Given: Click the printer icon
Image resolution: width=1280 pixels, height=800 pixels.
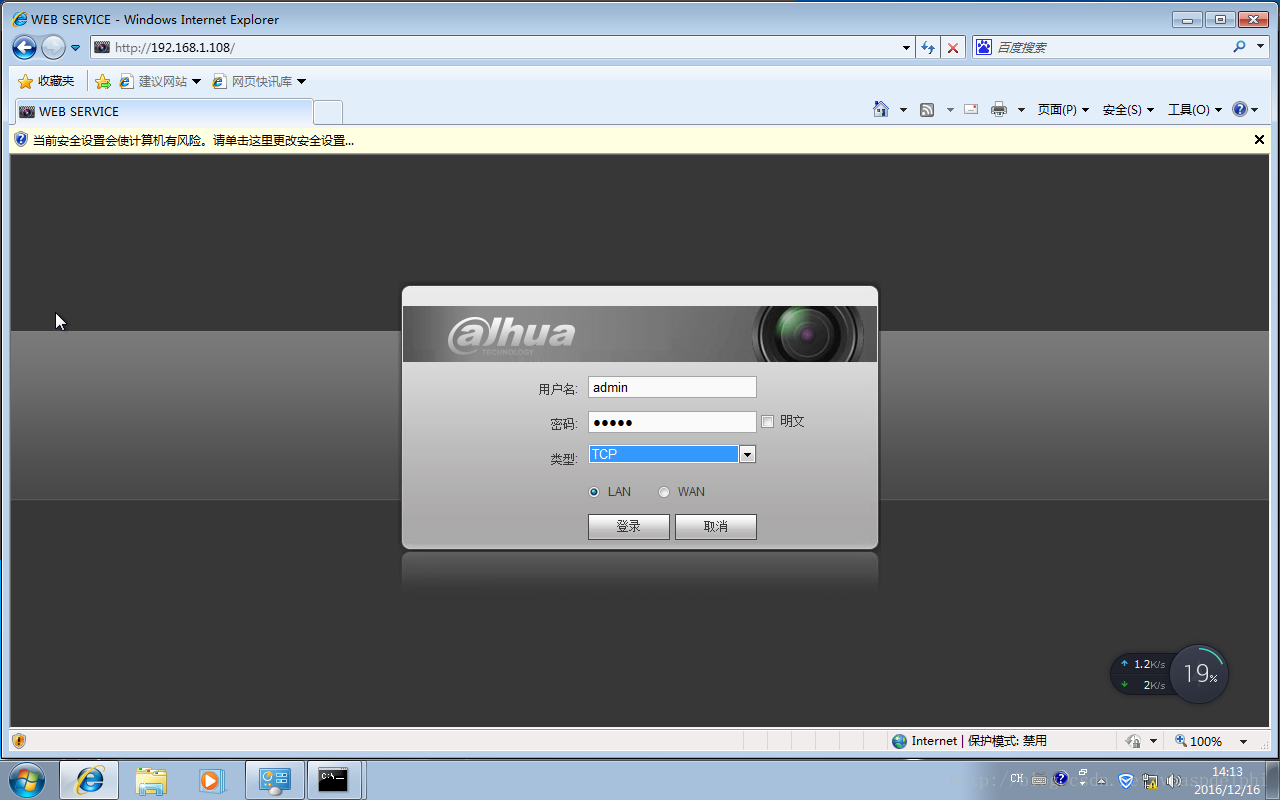Looking at the screenshot, I should (x=998, y=110).
